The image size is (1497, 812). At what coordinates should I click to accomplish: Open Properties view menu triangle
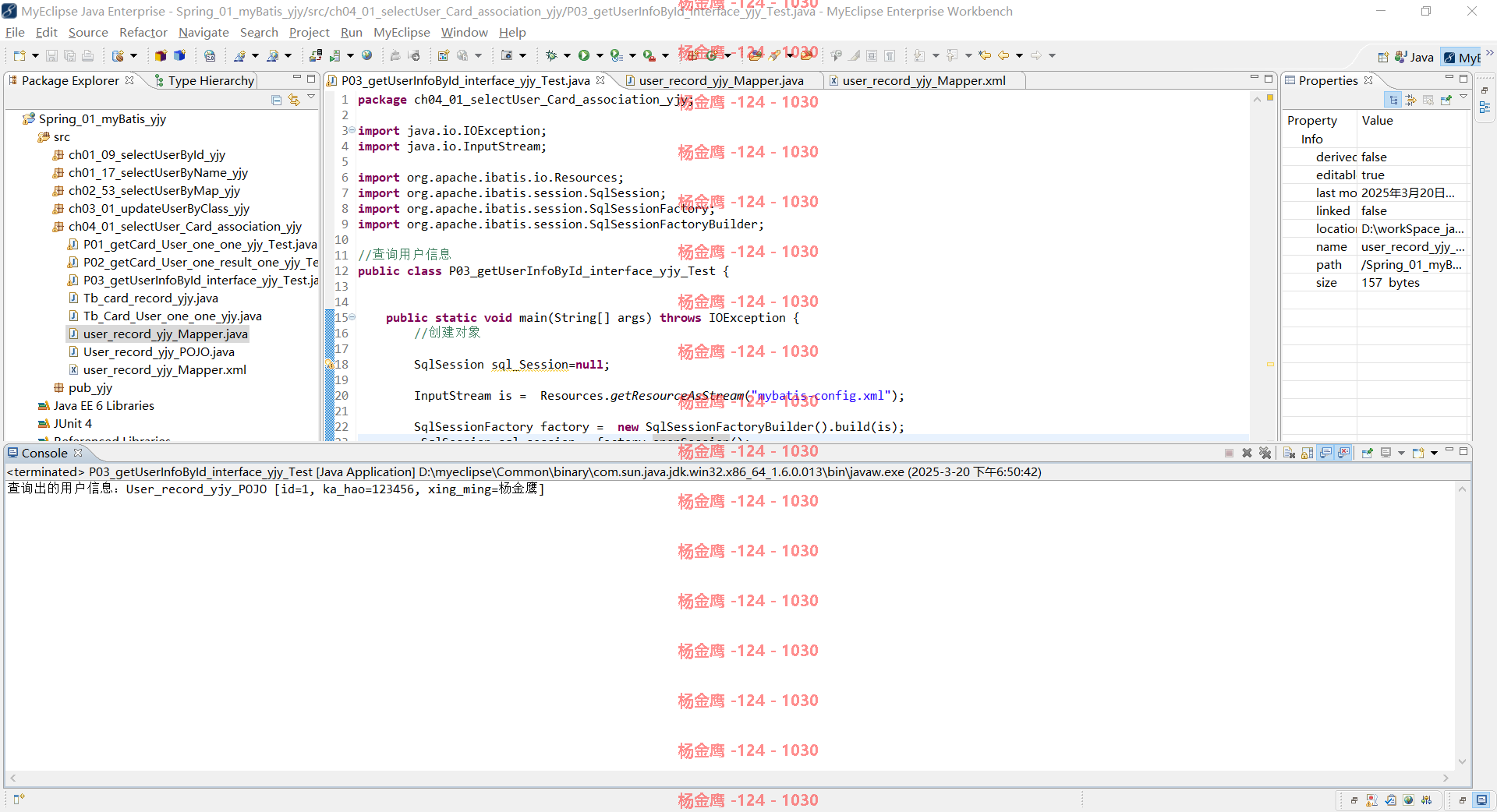point(1463,97)
